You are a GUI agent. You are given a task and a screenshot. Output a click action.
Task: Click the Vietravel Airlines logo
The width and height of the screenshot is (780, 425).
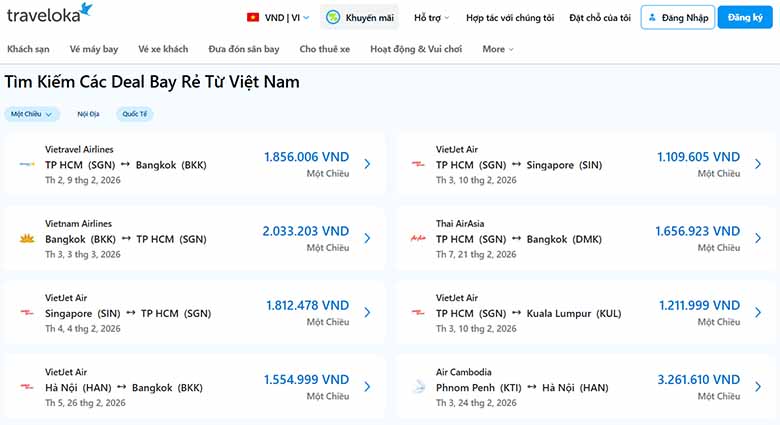pyautogui.click(x=27, y=164)
